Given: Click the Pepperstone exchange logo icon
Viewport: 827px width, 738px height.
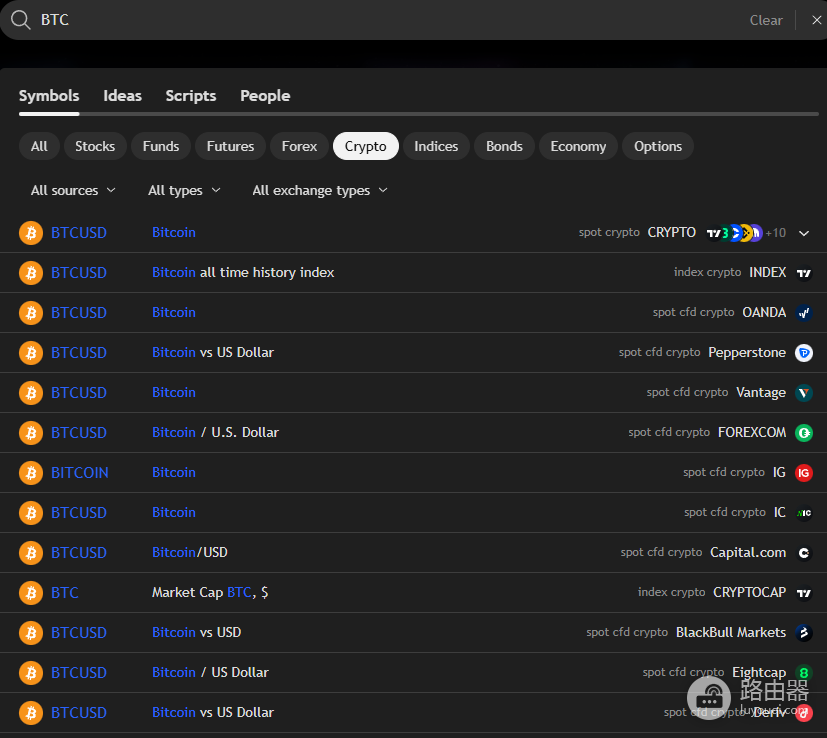Looking at the screenshot, I should tap(804, 353).
